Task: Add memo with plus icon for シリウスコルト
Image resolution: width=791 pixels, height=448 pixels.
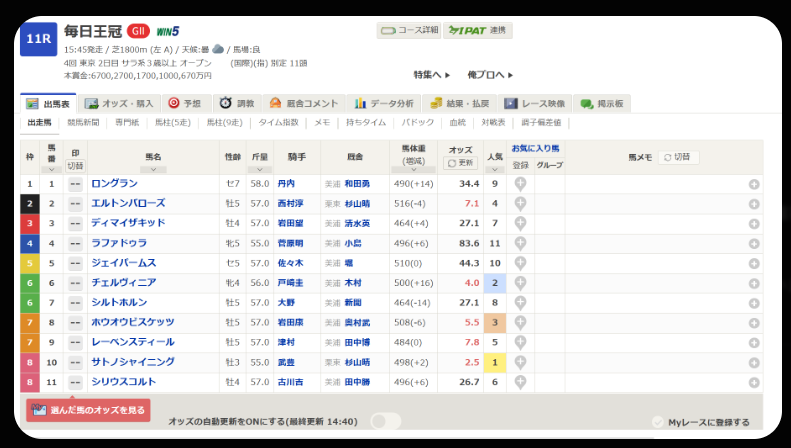Action: 753,382
